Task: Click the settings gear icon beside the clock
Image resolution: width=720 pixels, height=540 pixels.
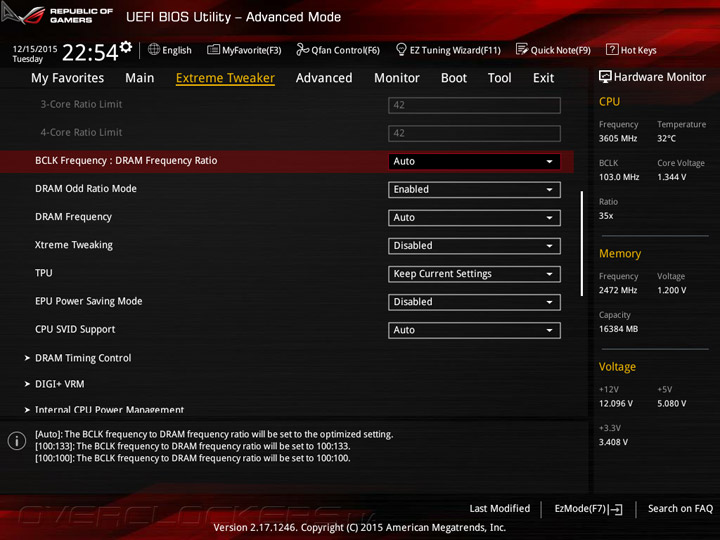Action: pyautogui.click(x=126, y=47)
